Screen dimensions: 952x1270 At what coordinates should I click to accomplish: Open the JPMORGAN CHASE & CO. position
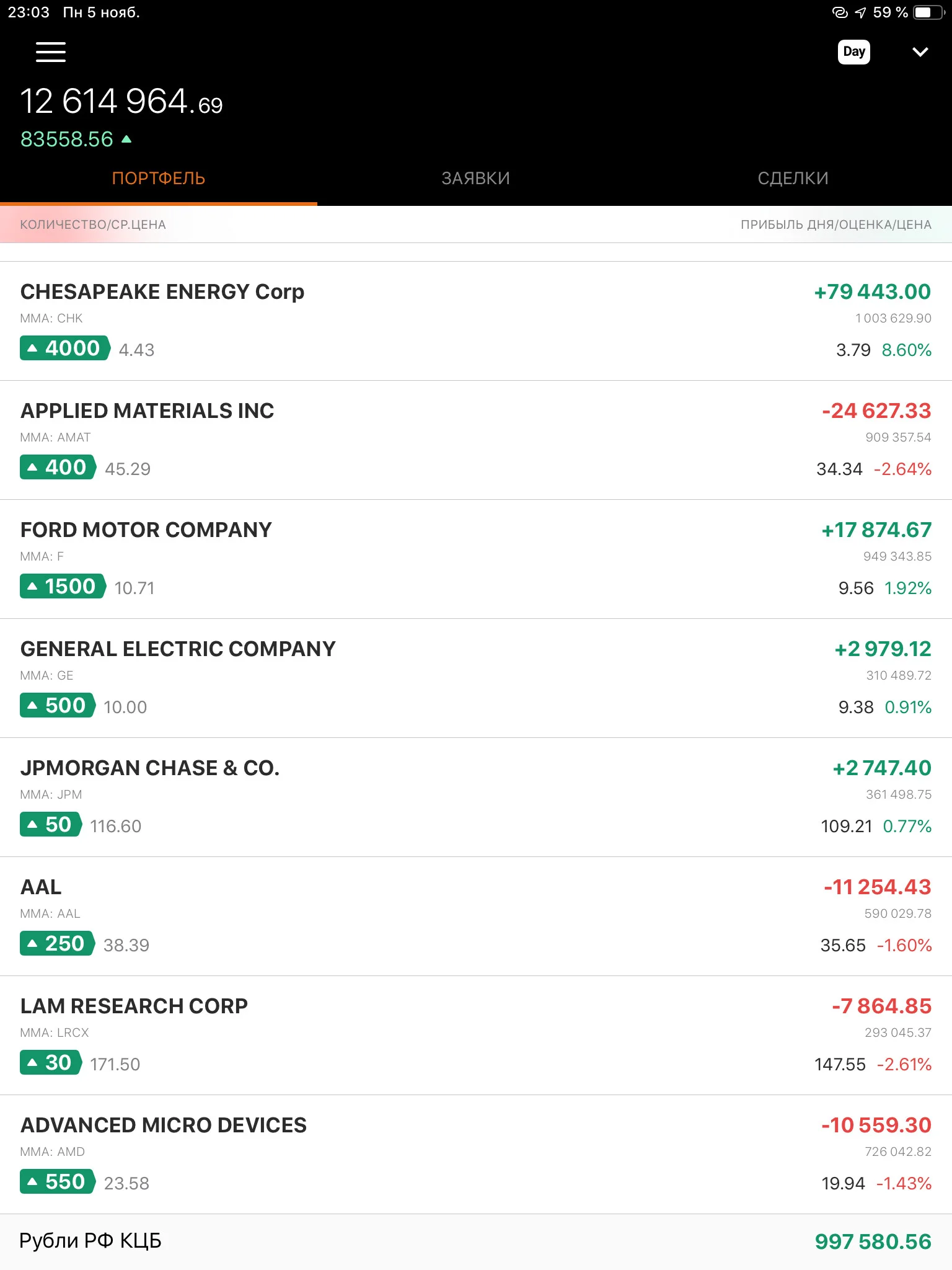point(476,797)
